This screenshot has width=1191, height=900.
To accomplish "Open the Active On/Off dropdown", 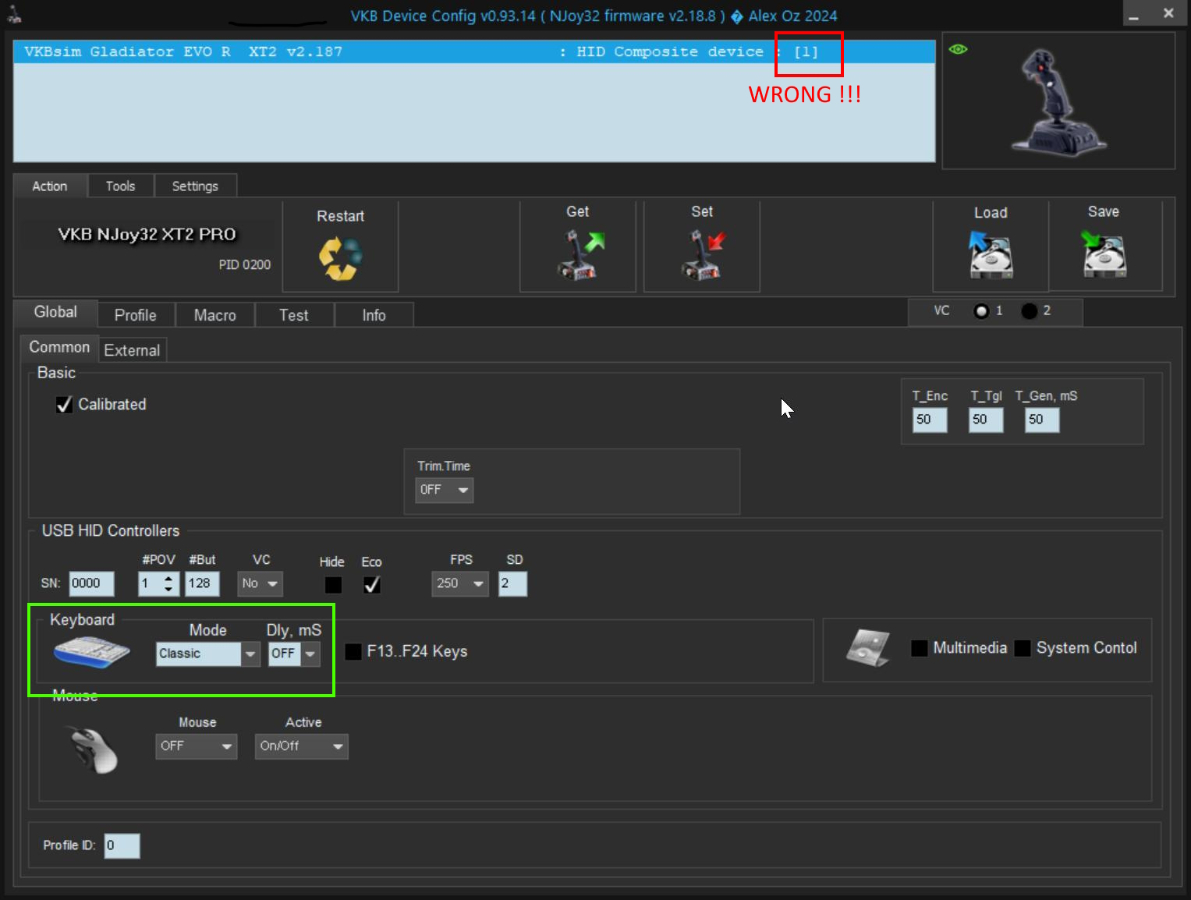I will click(x=302, y=746).
